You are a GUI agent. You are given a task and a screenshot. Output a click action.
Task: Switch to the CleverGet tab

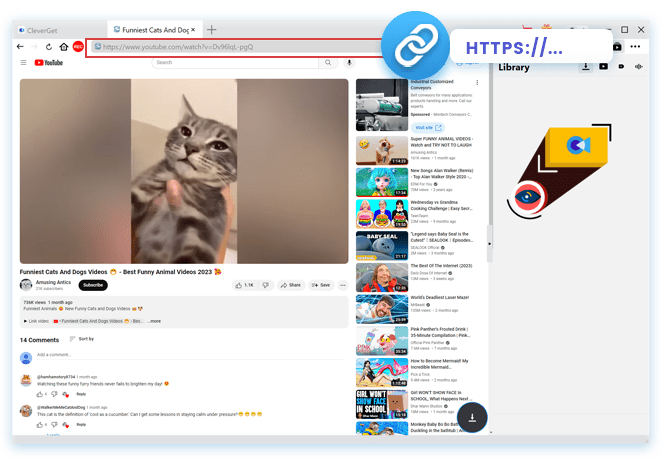pos(60,30)
